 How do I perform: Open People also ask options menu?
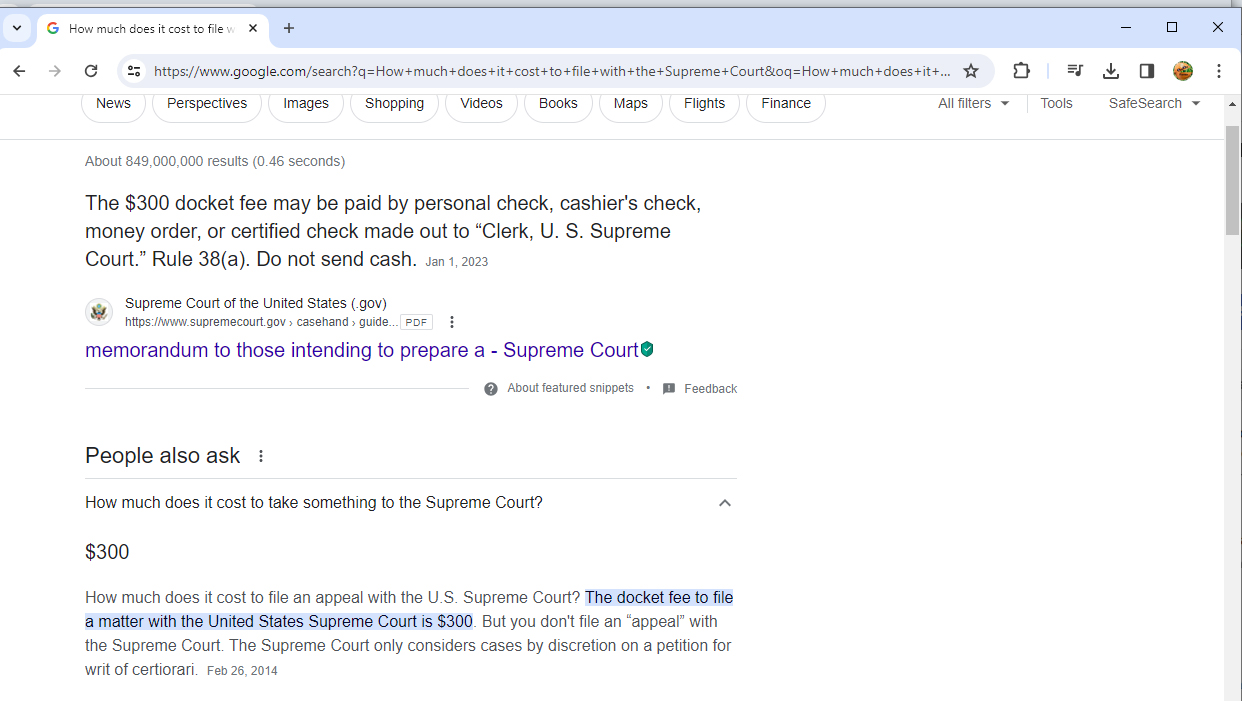point(261,456)
